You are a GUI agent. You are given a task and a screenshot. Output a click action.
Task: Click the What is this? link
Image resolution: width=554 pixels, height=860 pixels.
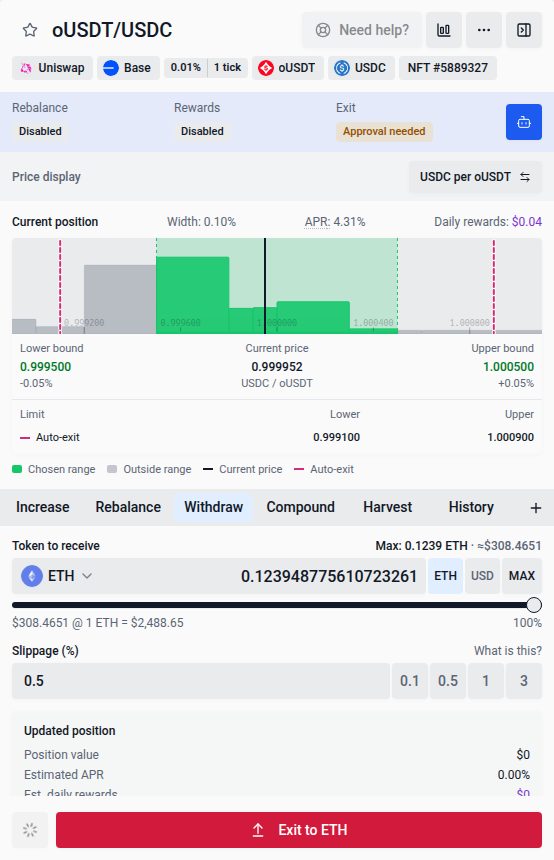point(508,651)
